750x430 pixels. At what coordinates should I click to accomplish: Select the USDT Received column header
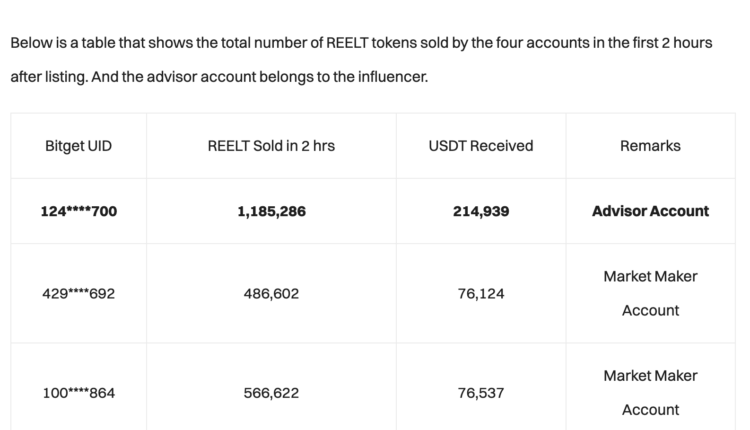click(480, 146)
